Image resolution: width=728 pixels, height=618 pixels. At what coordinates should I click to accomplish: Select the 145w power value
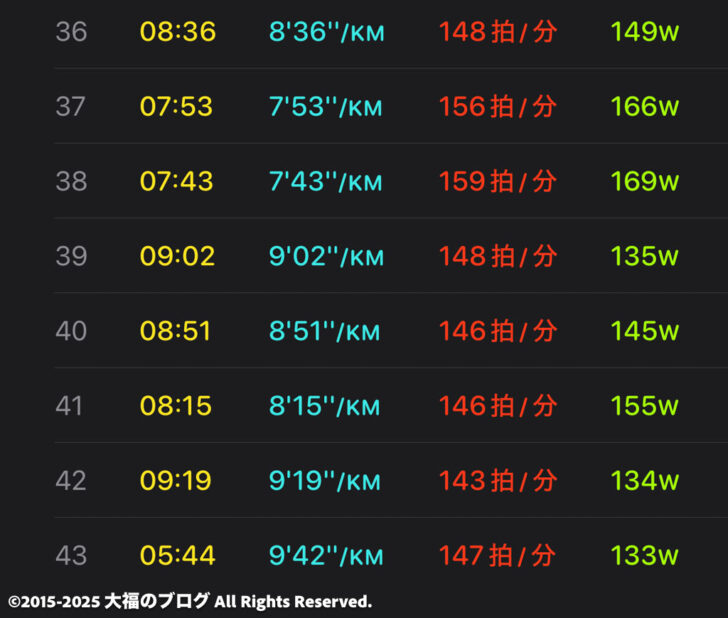pyautogui.click(x=644, y=331)
